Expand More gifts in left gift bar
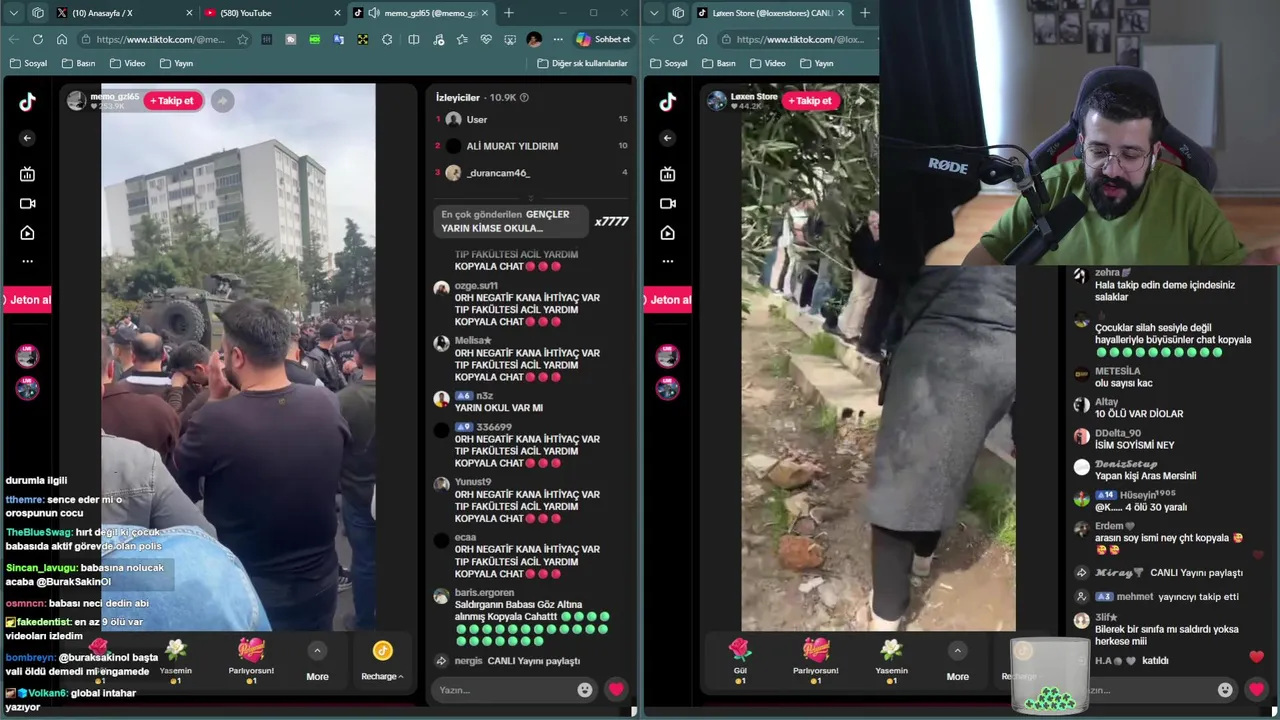Screen dimensions: 1280x720 (317, 662)
